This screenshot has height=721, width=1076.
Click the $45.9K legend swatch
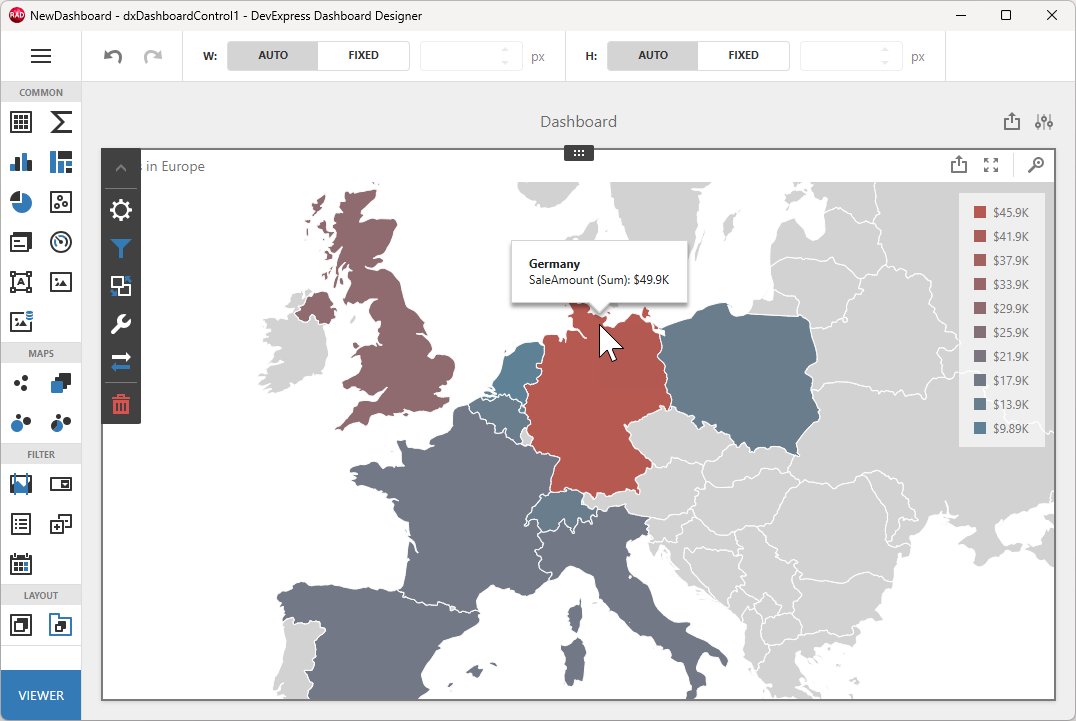pyautogui.click(x=980, y=213)
